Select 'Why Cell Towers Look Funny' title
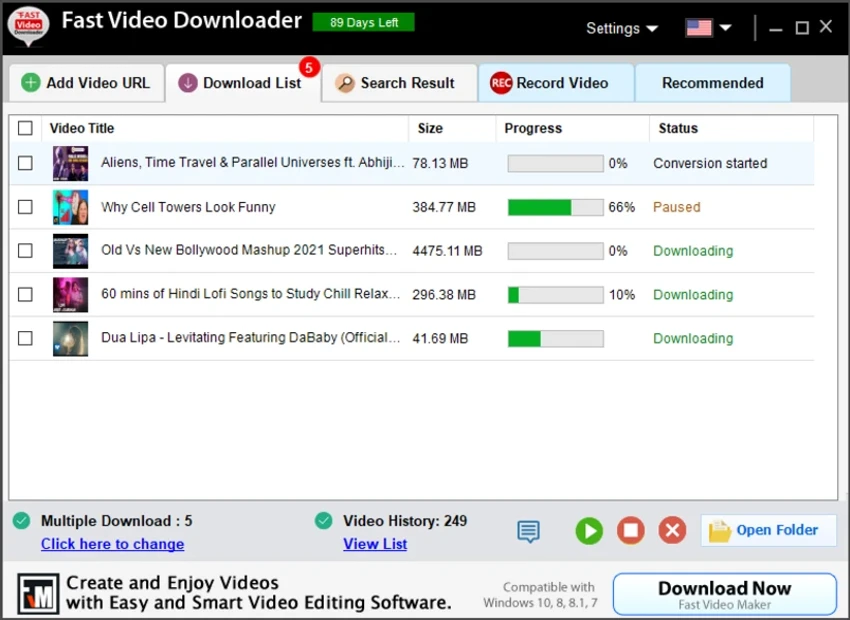The width and height of the screenshot is (850, 620). pyautogui.click(x=188, y=207)
